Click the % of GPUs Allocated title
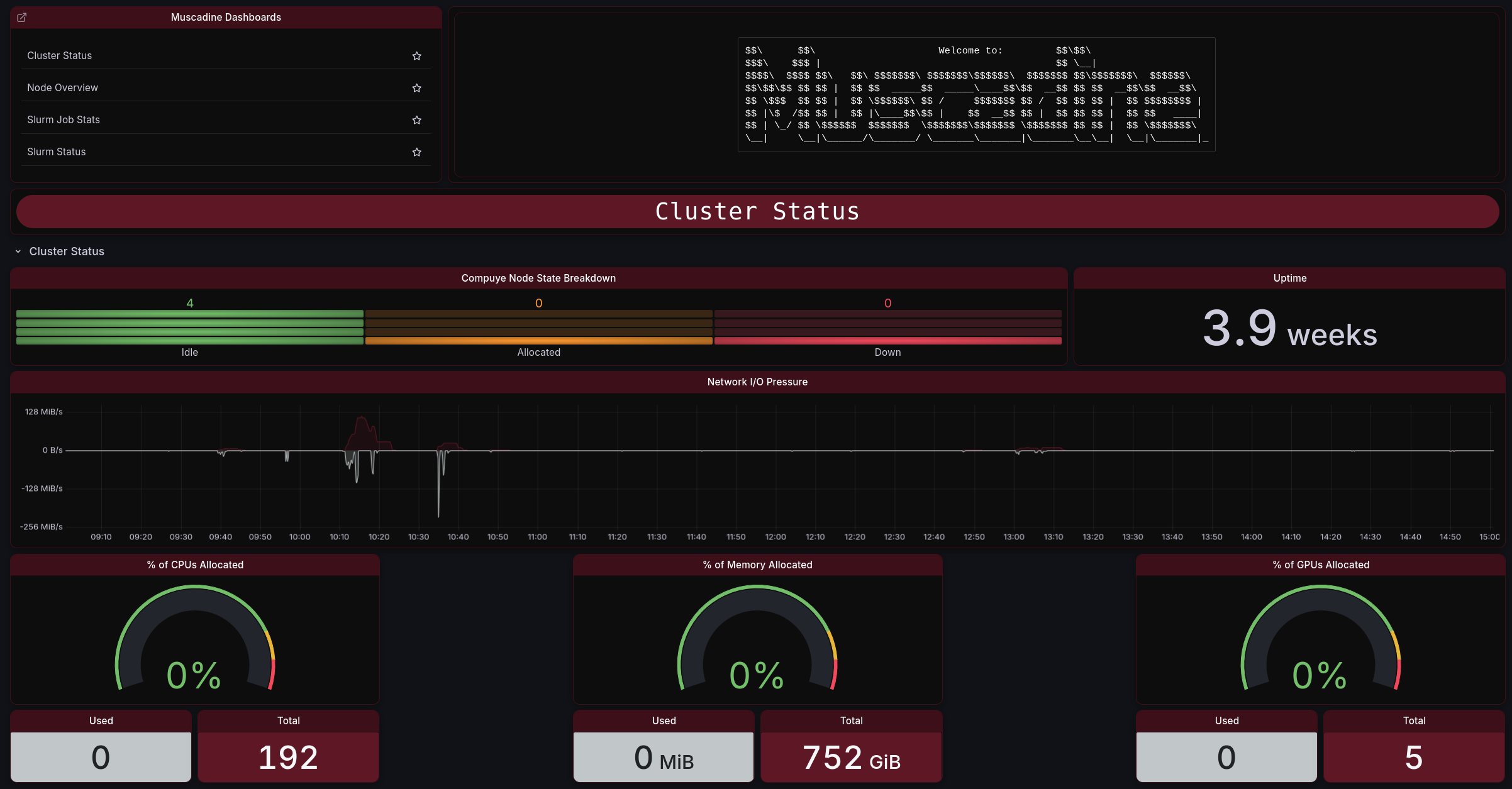Screen dimensions: 1512x789 tap(1321, 565)
